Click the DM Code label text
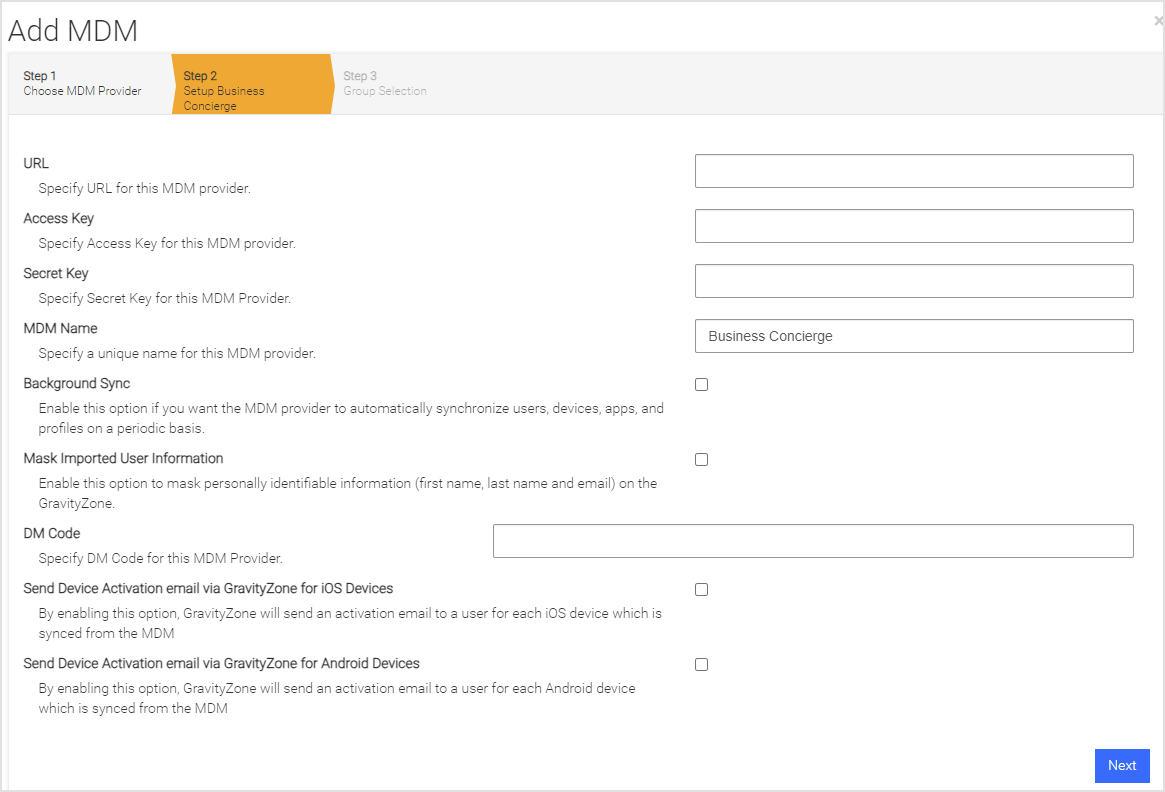This screenshot has width=1165, height=792. pyautogui.click(x=51, y=533)
